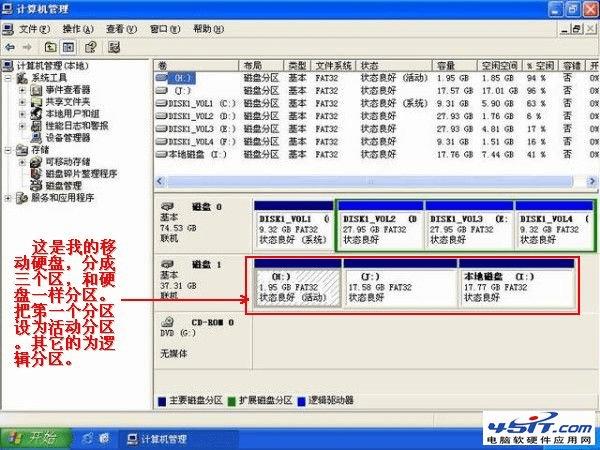The width and height of the screenshot is (600, 450).
Task: Select 计算机管理(本地) root node
Action: 52,66
